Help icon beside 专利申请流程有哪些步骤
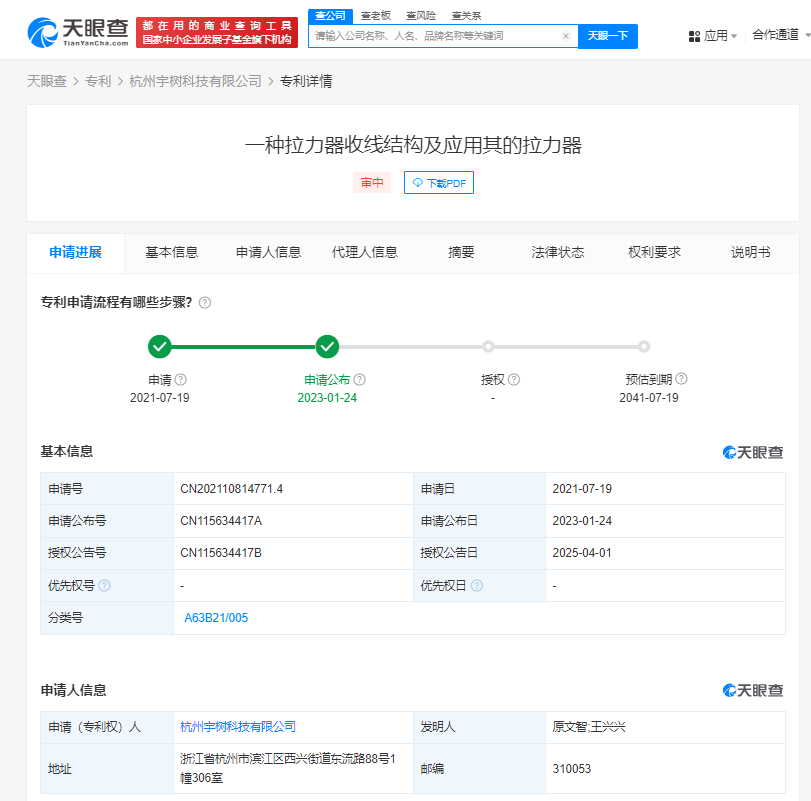The height and width of the screenshot is (801, 811). click(x=205, y=303)
